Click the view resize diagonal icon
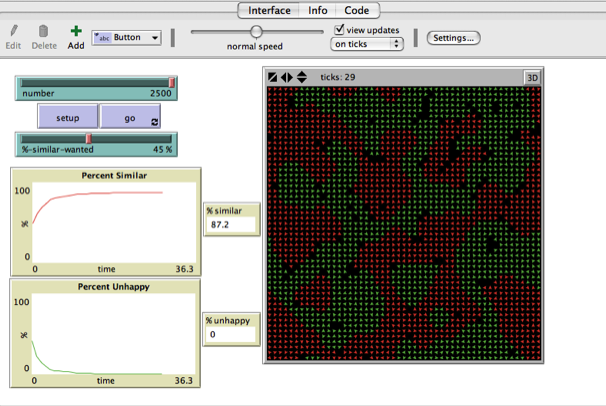Image resolution: width=606 pixels, height=406 pixels. pos(272,77)
